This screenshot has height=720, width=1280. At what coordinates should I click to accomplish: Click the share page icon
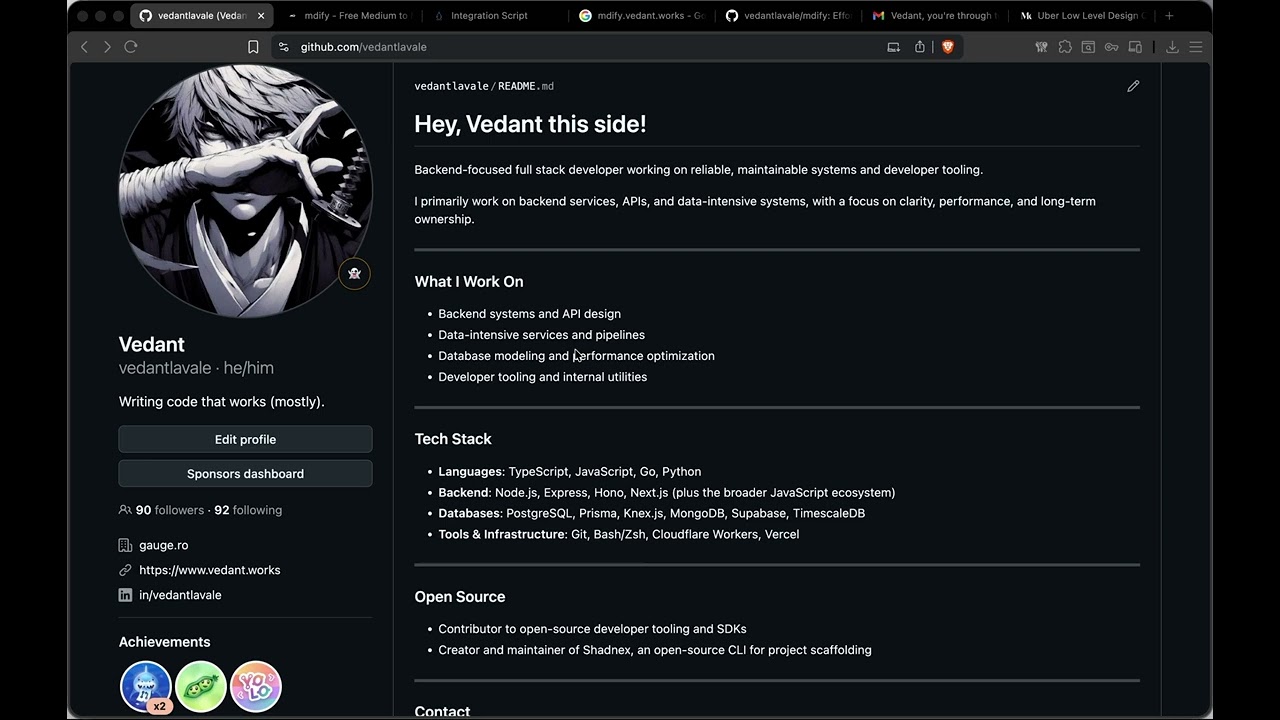[x=920, y=47]
